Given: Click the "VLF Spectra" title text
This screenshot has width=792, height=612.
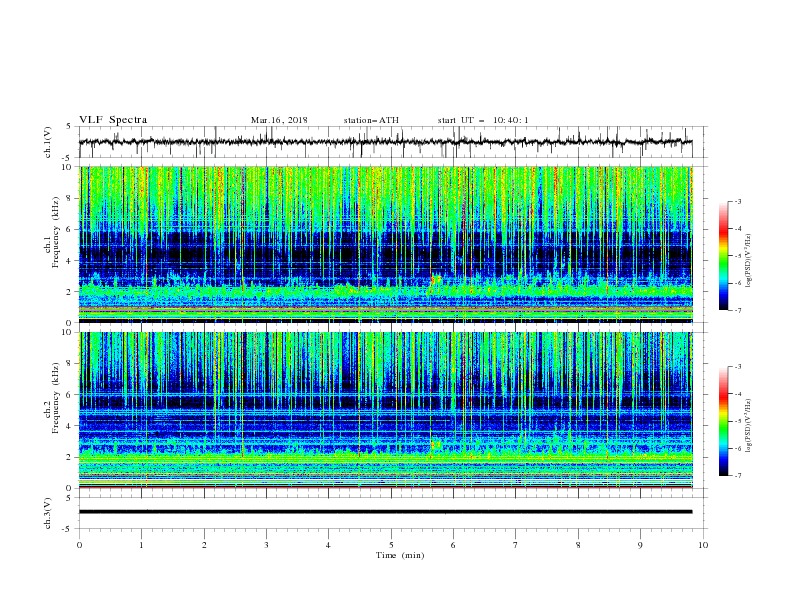Looking at the screenshot, I should [x=113, y=120].
